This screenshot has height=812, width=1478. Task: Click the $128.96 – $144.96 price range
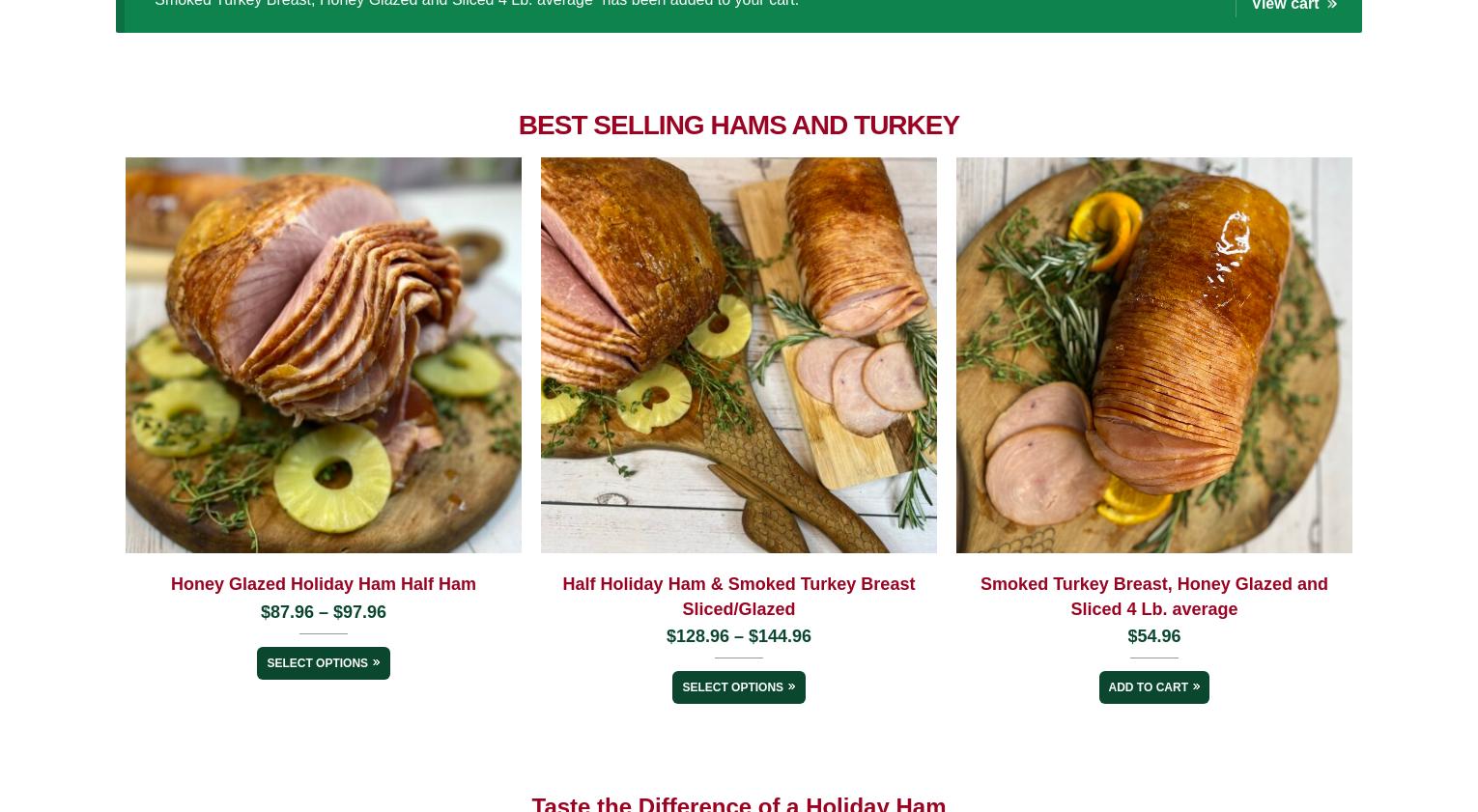[738, 636]
